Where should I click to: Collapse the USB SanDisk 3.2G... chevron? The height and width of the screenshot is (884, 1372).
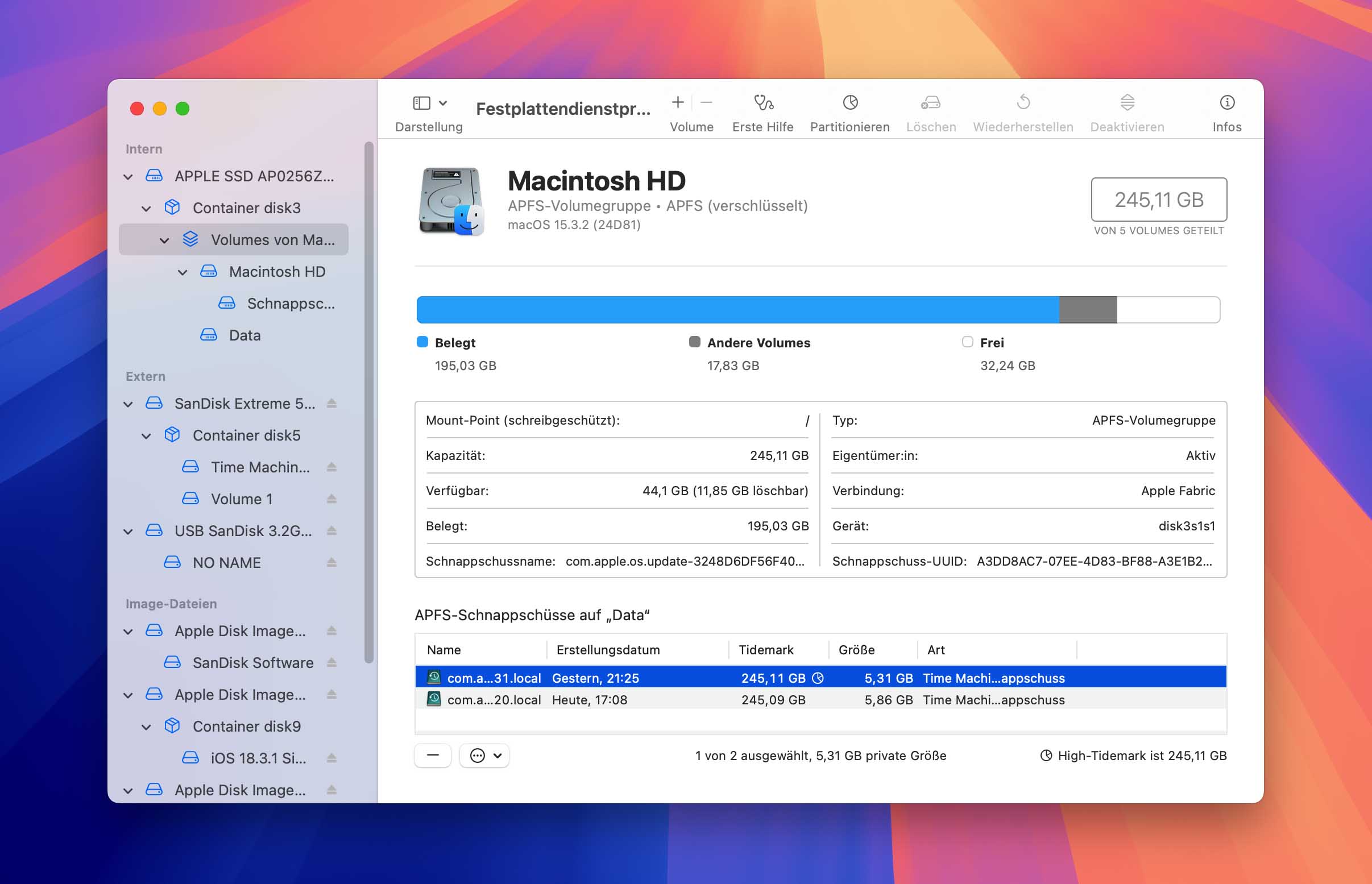(128, 532)
